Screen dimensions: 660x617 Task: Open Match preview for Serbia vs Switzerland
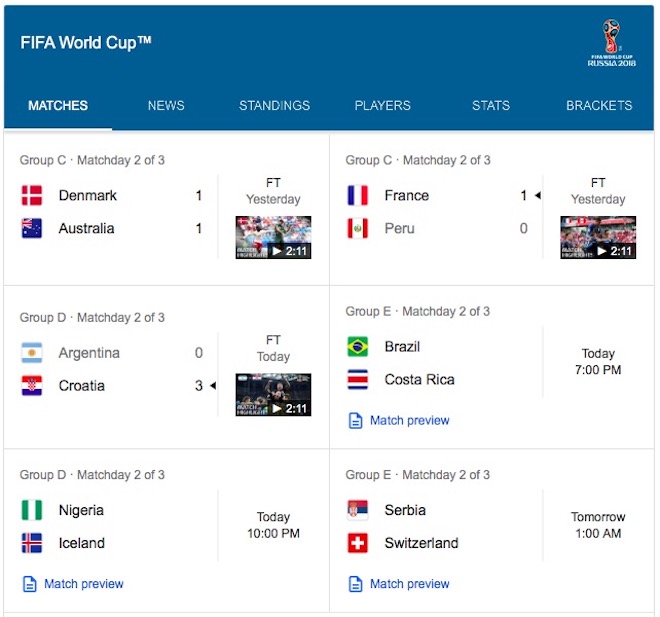tap(399, 584)
